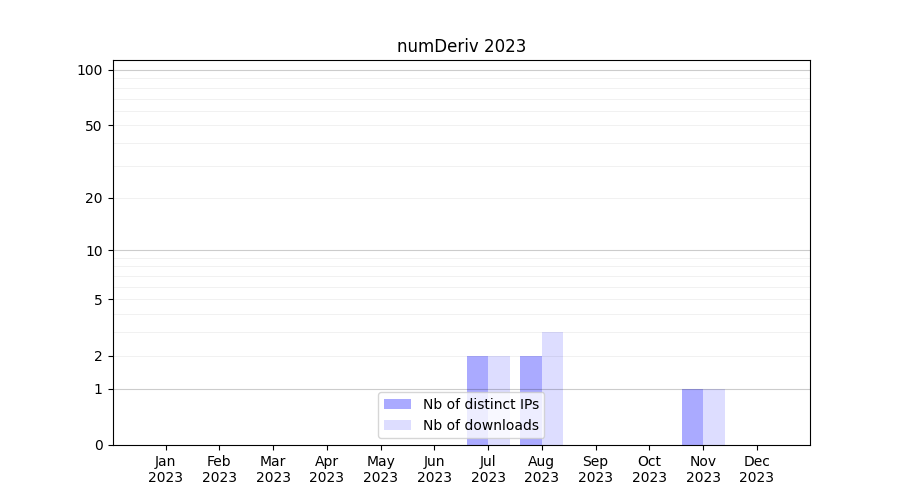Select the y-axis tick label '20'
This screenshot has height=500, width=900.
[x=94, y=198]
